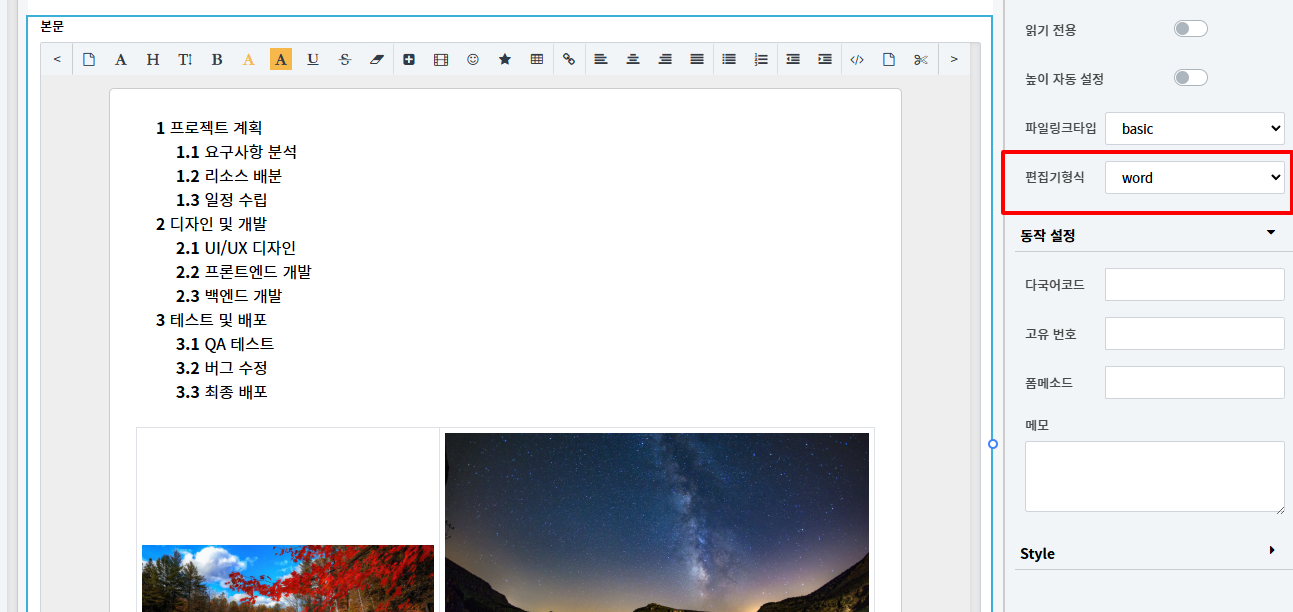Click the insert video film icon
Screen dimensions: 1293x612
click(x=441, y=60)
